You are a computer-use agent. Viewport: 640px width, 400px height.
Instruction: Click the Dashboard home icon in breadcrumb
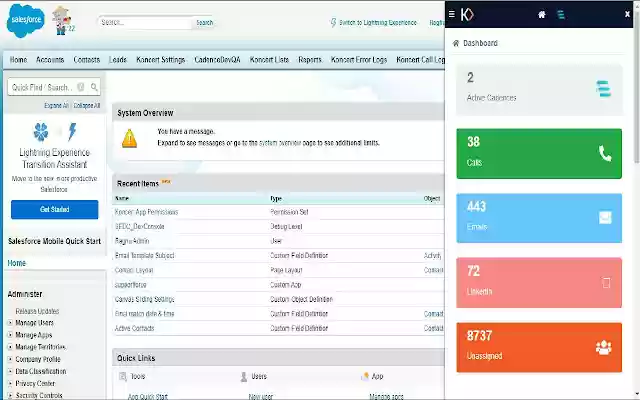456,43
